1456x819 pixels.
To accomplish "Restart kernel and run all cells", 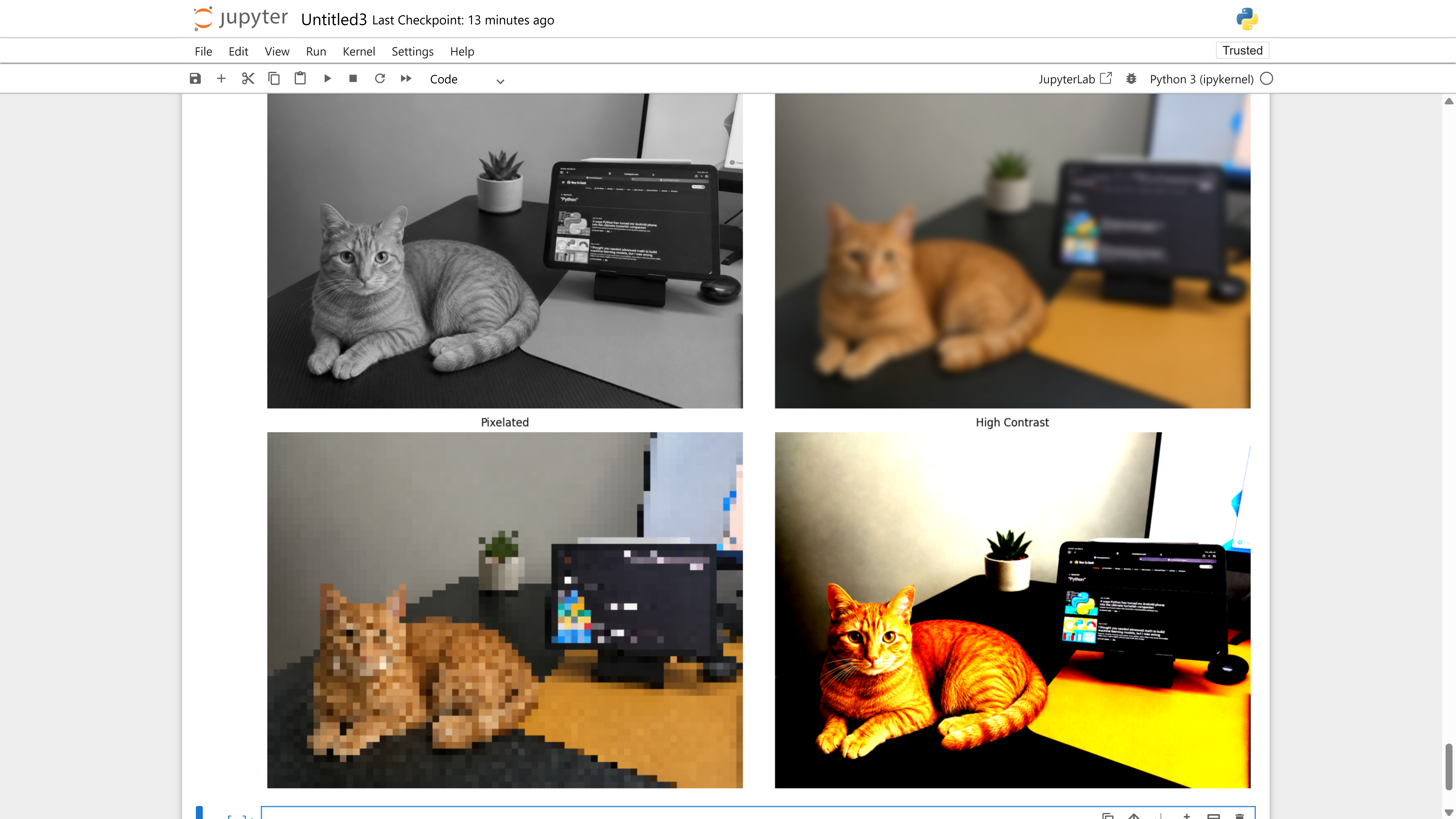I will click(x=406, y=78).
